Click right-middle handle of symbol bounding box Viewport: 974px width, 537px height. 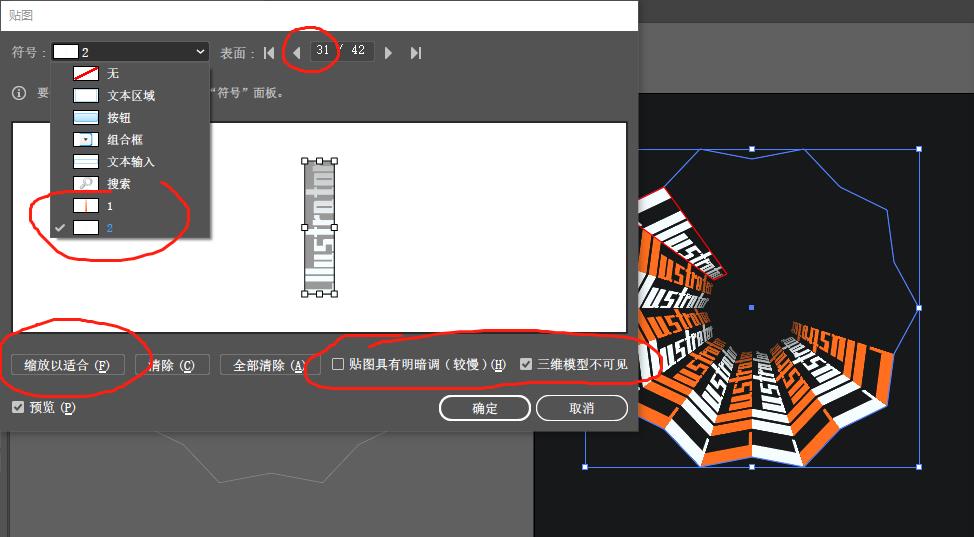(x=334, y=227)
